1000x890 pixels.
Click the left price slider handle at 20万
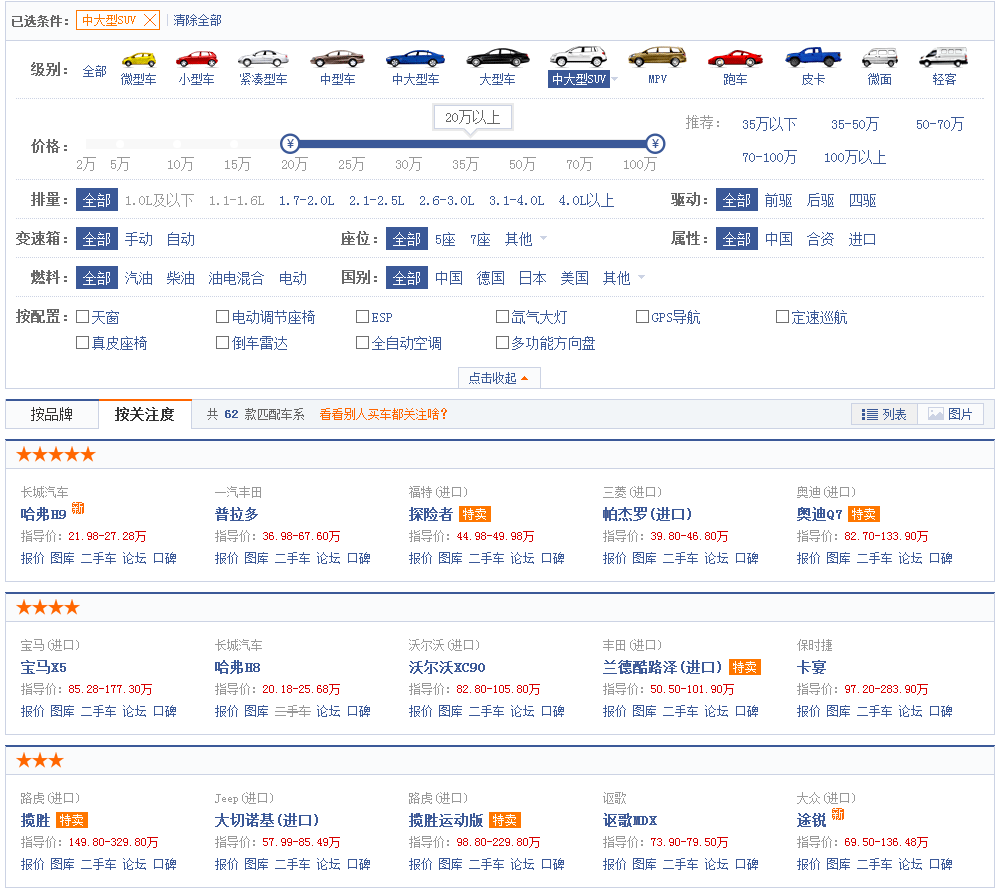coord(290,143)
